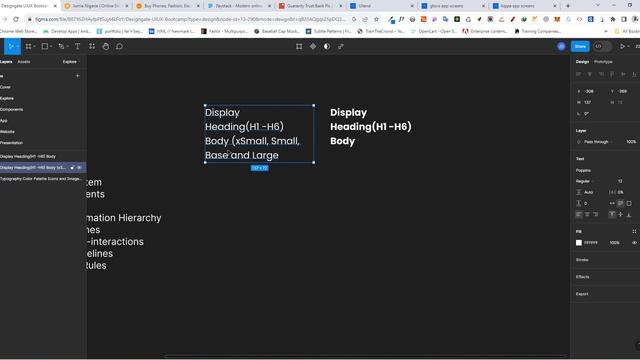
Task: Select the Typography Color Palette layer
Action: 41,179
